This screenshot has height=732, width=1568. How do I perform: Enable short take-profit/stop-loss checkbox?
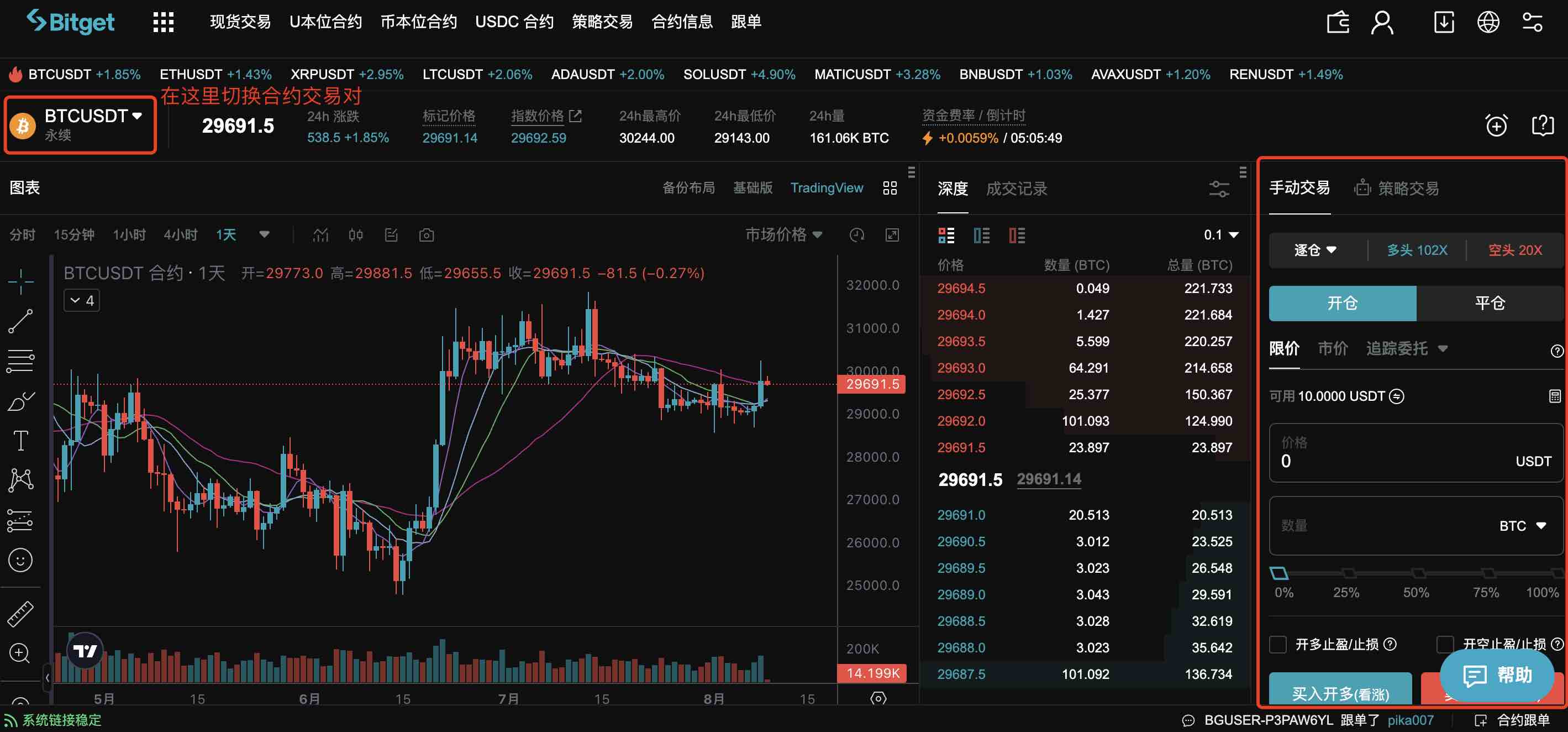click(x=1444, y=644)
